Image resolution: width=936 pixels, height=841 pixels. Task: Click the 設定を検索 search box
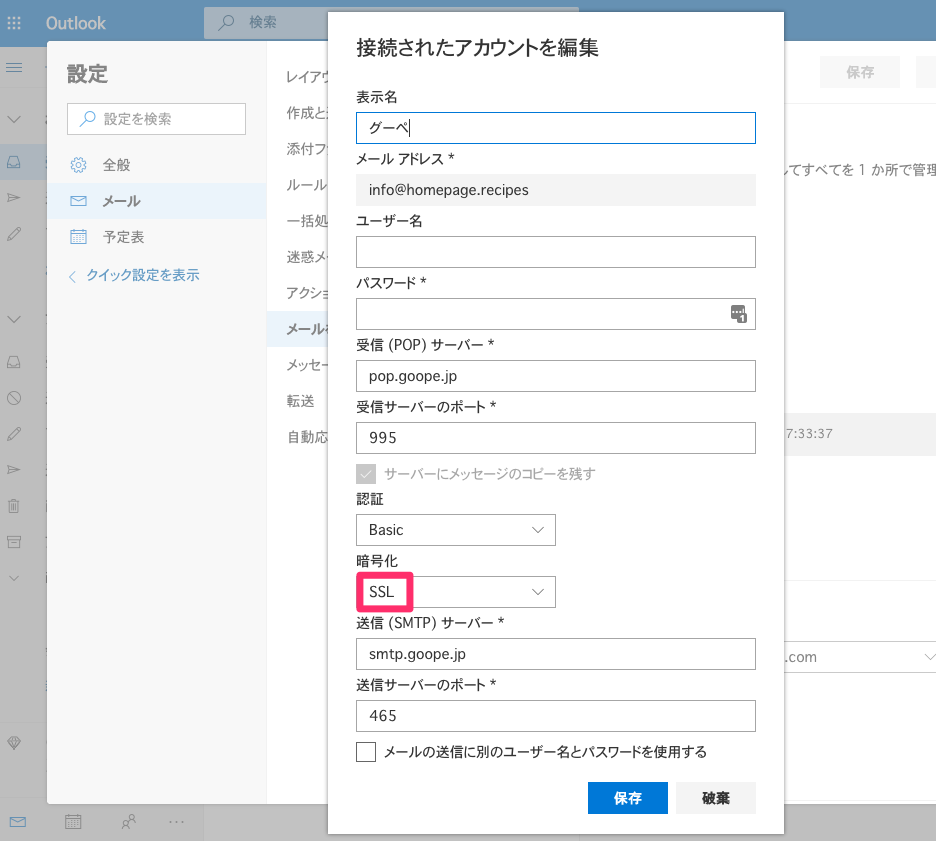(156, 119)
